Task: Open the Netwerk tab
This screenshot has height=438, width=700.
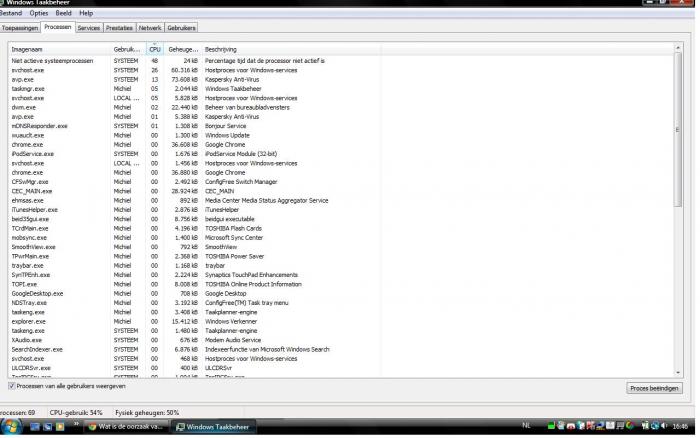Action: [x=150, y=28]
